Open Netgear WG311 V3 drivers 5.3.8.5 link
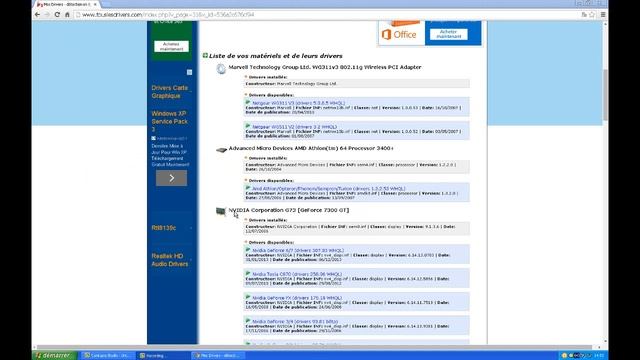 (x=298, y=103)
